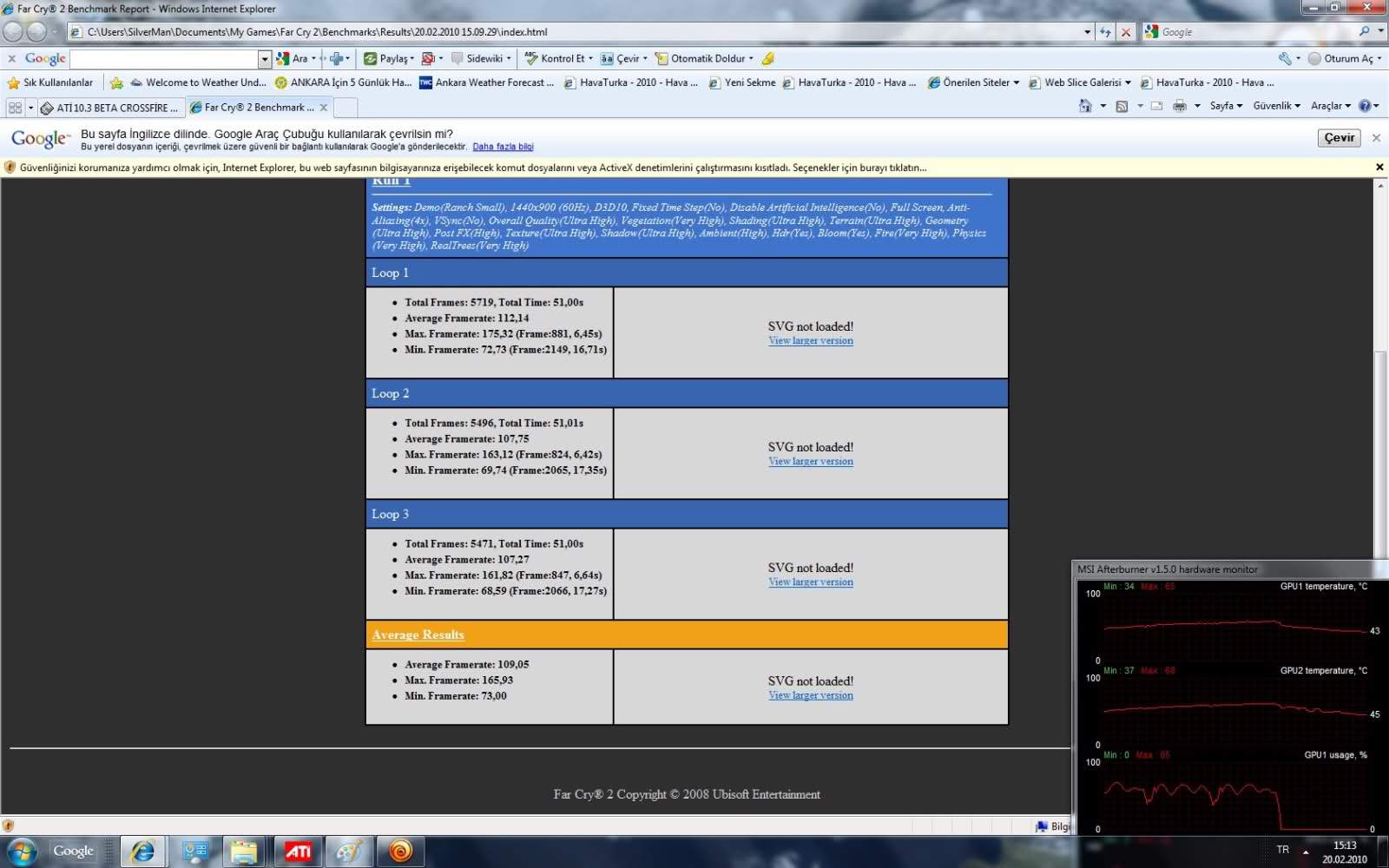Open the Güvenlik menu

pyautogui.click(x=1276, y=106)
